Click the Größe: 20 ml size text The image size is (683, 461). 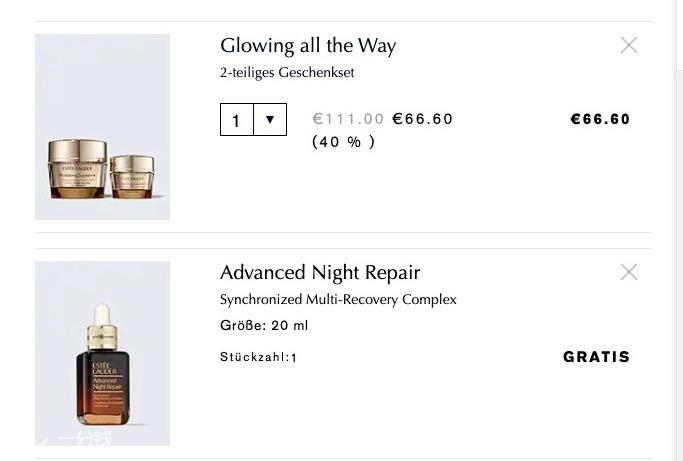click(264, 325)
